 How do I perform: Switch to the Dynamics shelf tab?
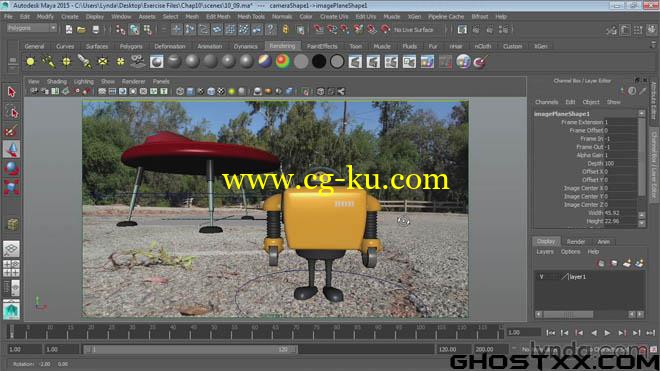click(x=245, y=46)
